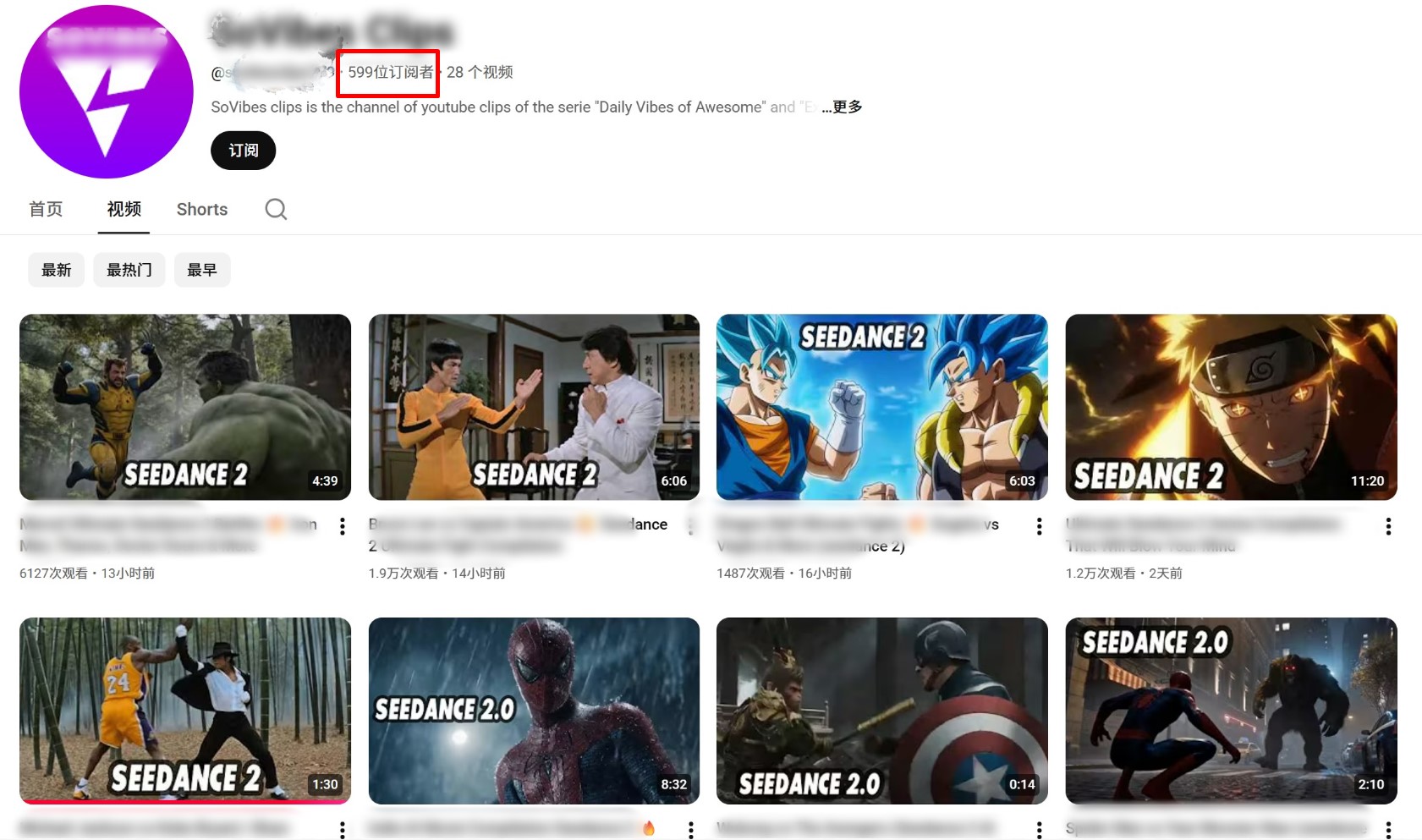Open options menu on the Captain America video
The width and height of the screenshot is (1422, 840).
click(x=1039, y=829)
